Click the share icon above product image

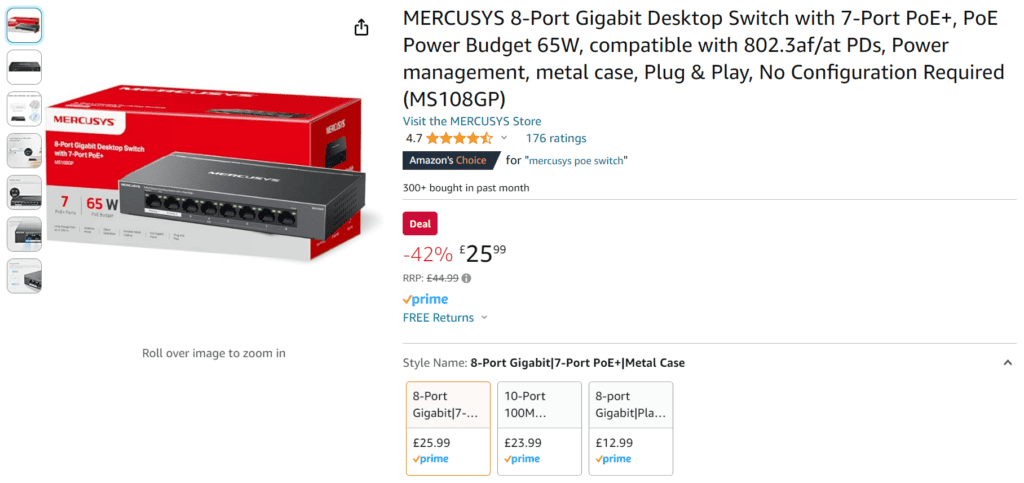(x=362, y=27)
